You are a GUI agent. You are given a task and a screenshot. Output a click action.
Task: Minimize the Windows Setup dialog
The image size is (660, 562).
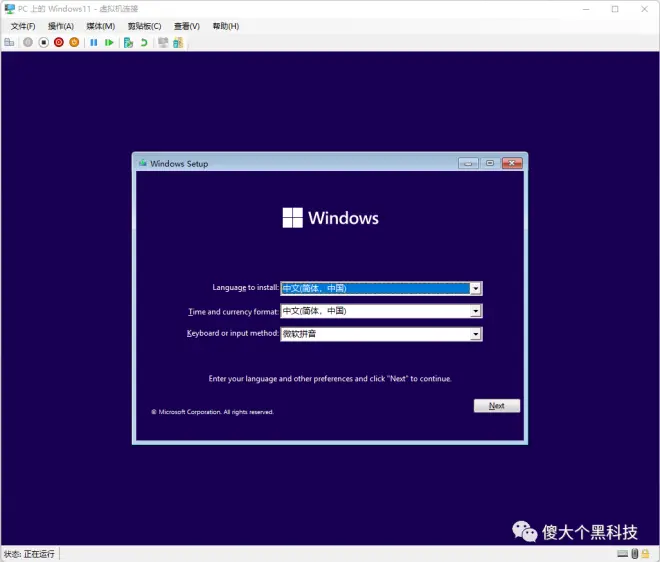pyautogui.click(x=468, y=163)
